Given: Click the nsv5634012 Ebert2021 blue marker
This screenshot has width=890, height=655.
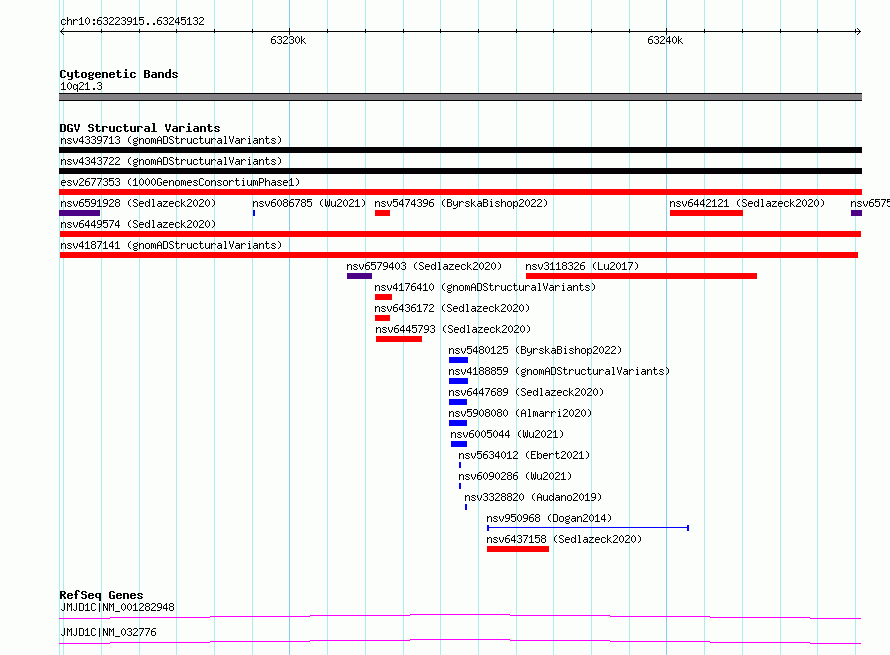Looking at the screenshot, I should coord(460,465).
